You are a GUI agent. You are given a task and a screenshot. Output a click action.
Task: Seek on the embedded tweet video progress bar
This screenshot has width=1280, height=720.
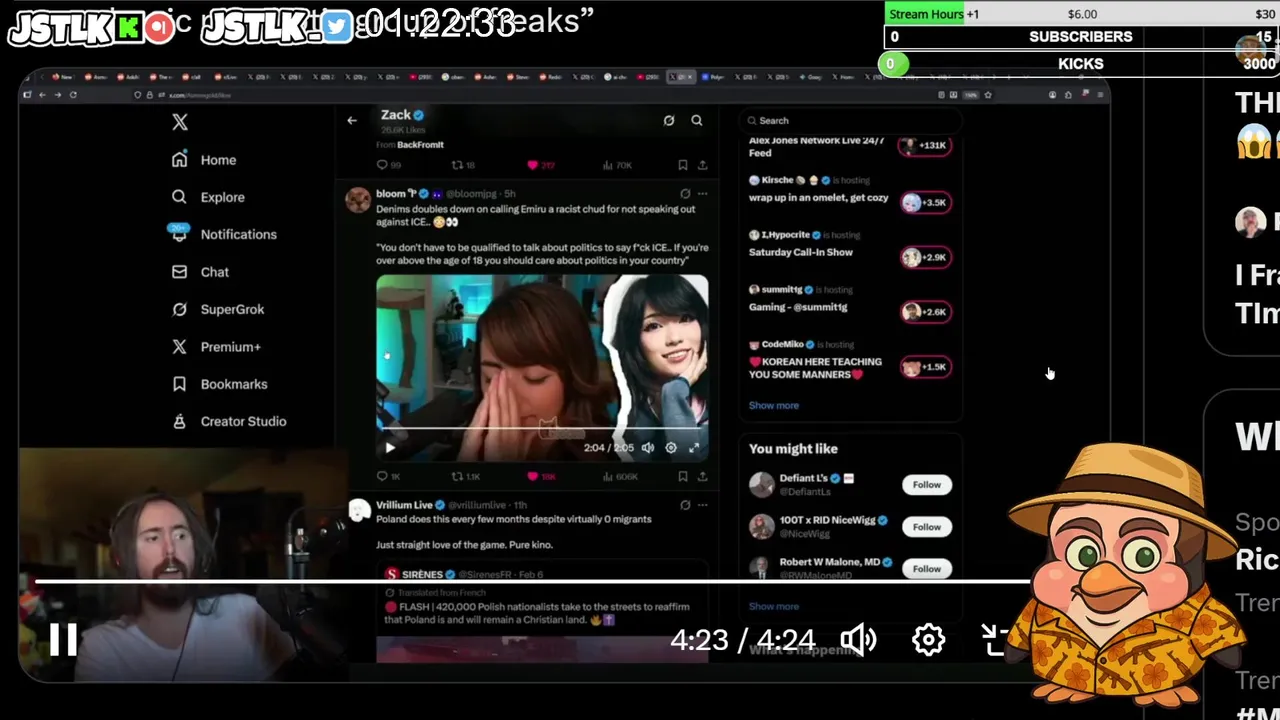point(542,429)
